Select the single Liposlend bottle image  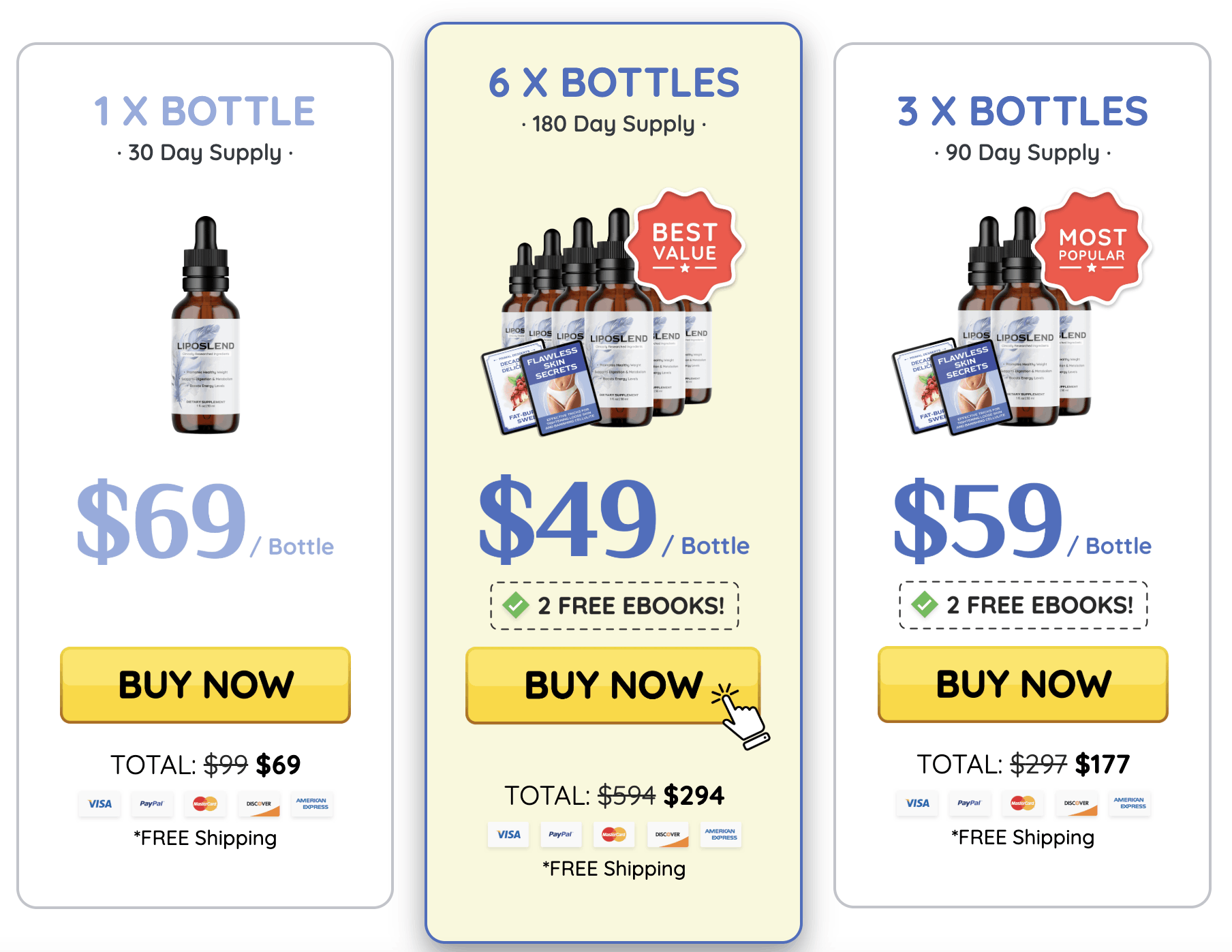pos(206,325)
